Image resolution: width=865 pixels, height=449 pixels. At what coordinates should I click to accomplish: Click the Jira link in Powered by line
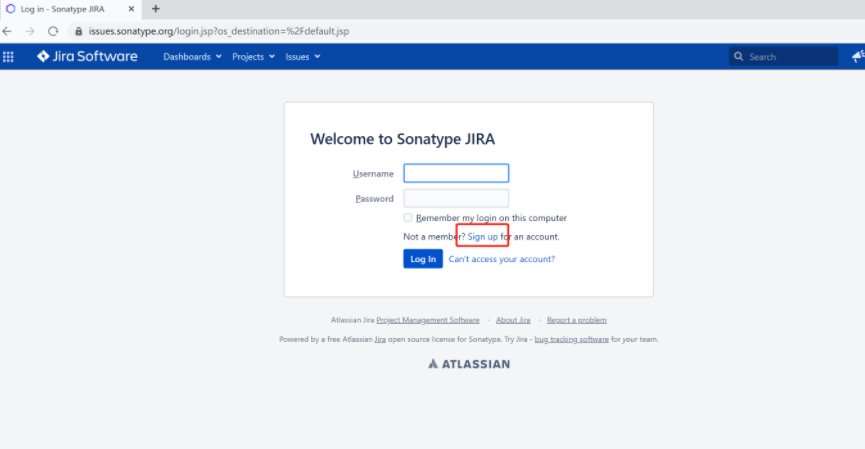(380, 339)
